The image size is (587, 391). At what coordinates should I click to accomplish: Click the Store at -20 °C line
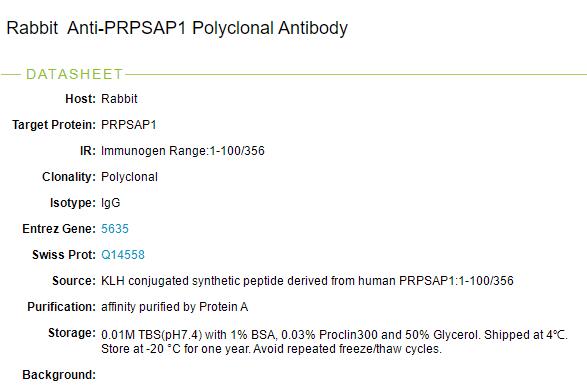coord(271,349)
